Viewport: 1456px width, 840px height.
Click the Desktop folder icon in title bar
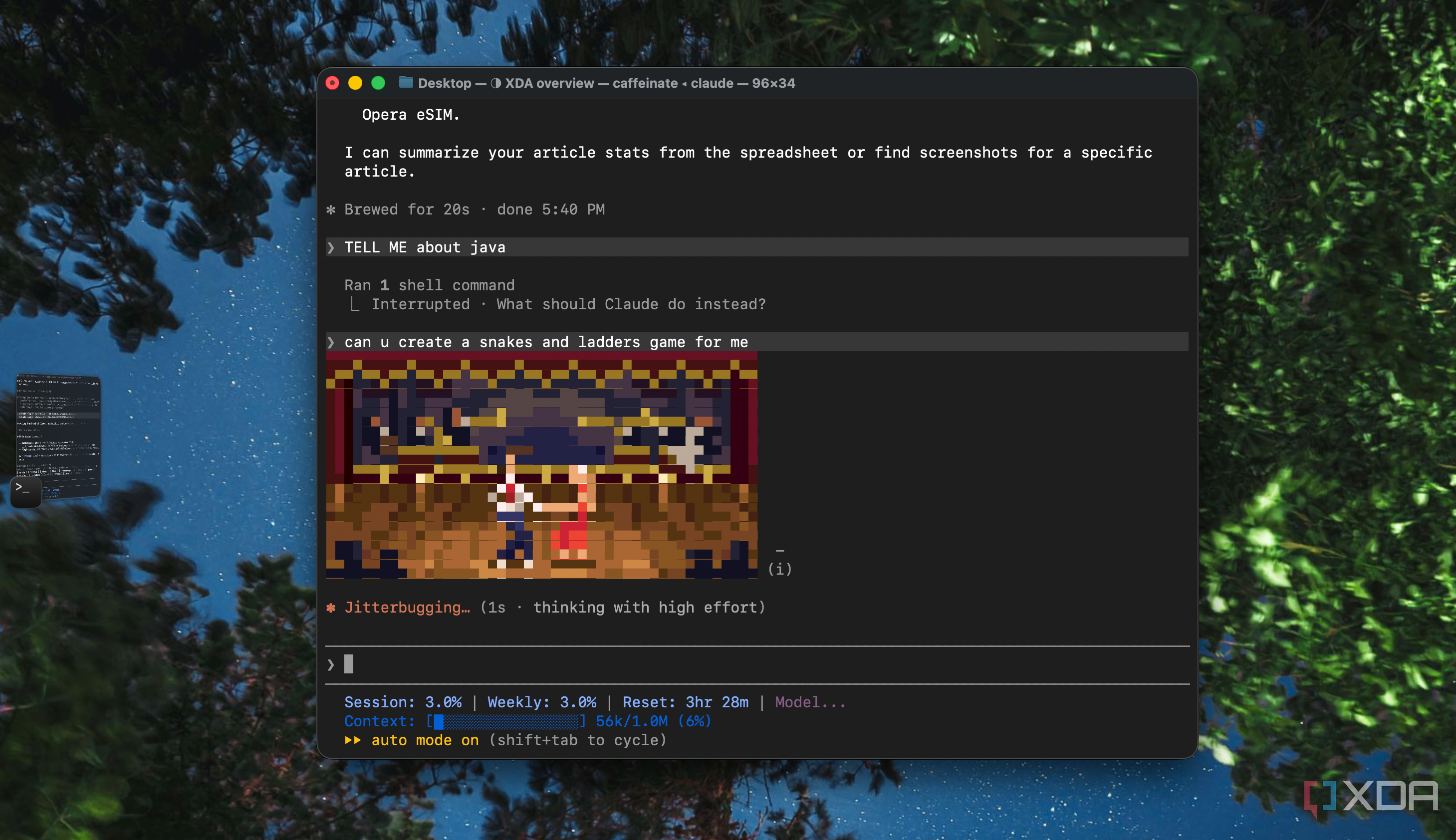point(406,83)
